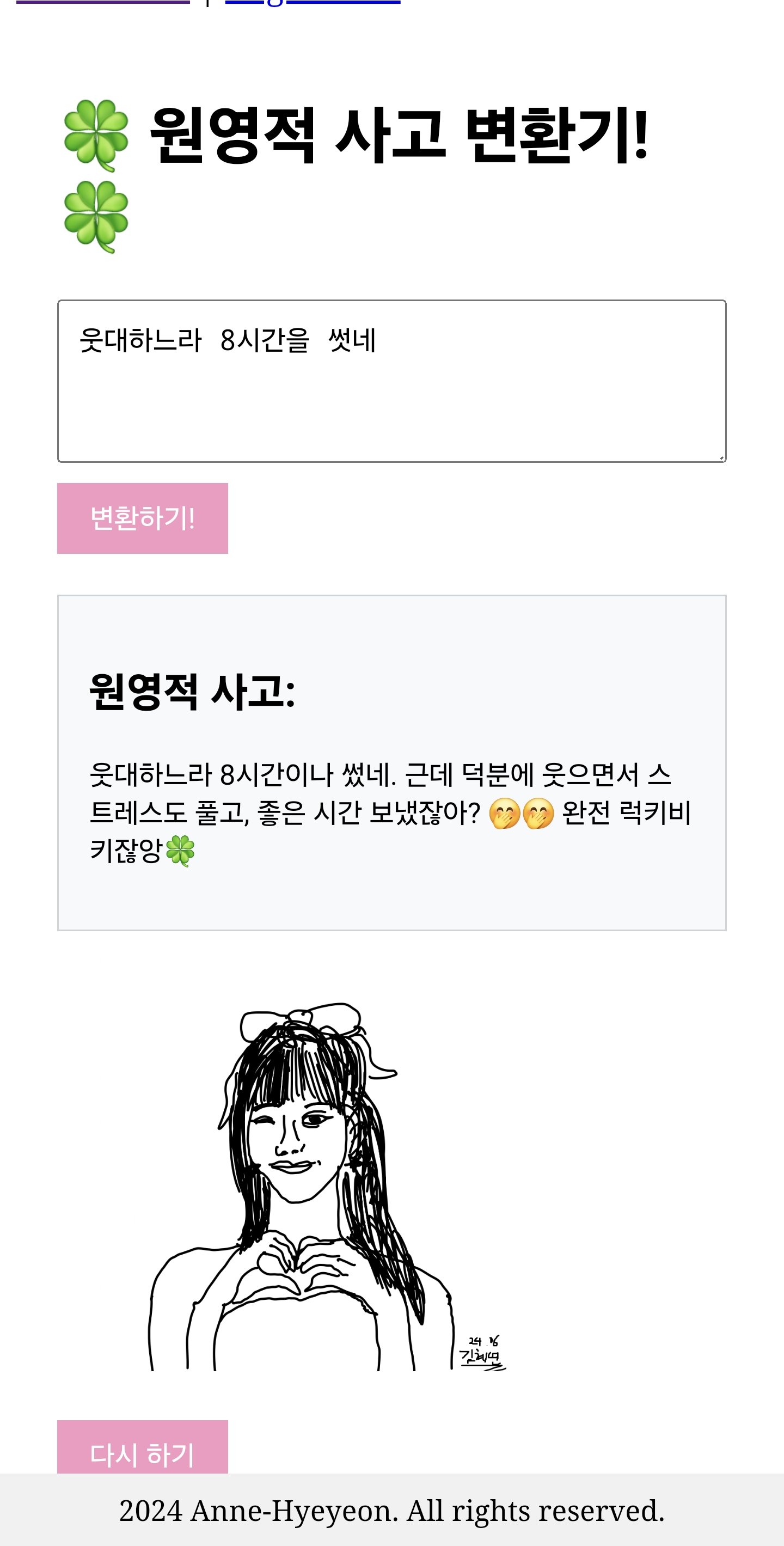Click the first giggling face emoji
This screenshot has height=1546, width=784.
pos(505,813)
